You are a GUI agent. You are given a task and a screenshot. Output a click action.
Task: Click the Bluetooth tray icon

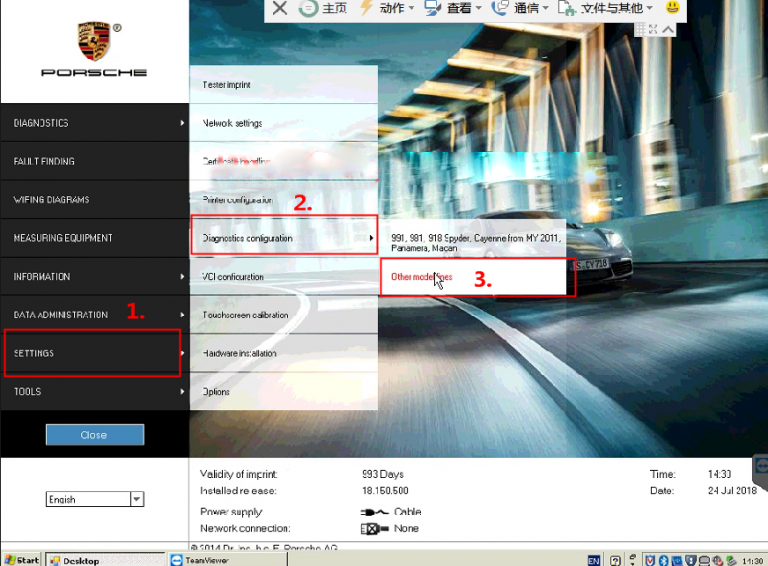664,561
